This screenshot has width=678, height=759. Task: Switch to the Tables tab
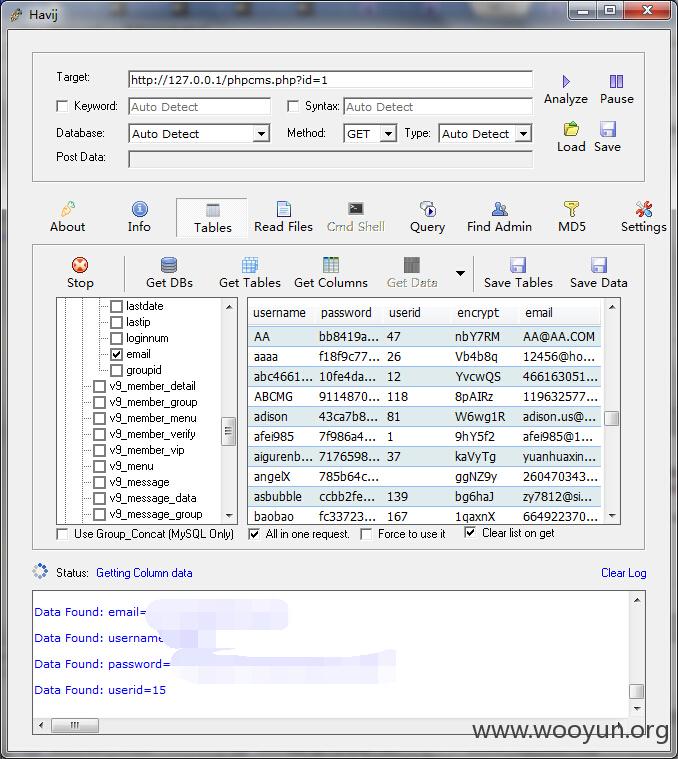212,217
